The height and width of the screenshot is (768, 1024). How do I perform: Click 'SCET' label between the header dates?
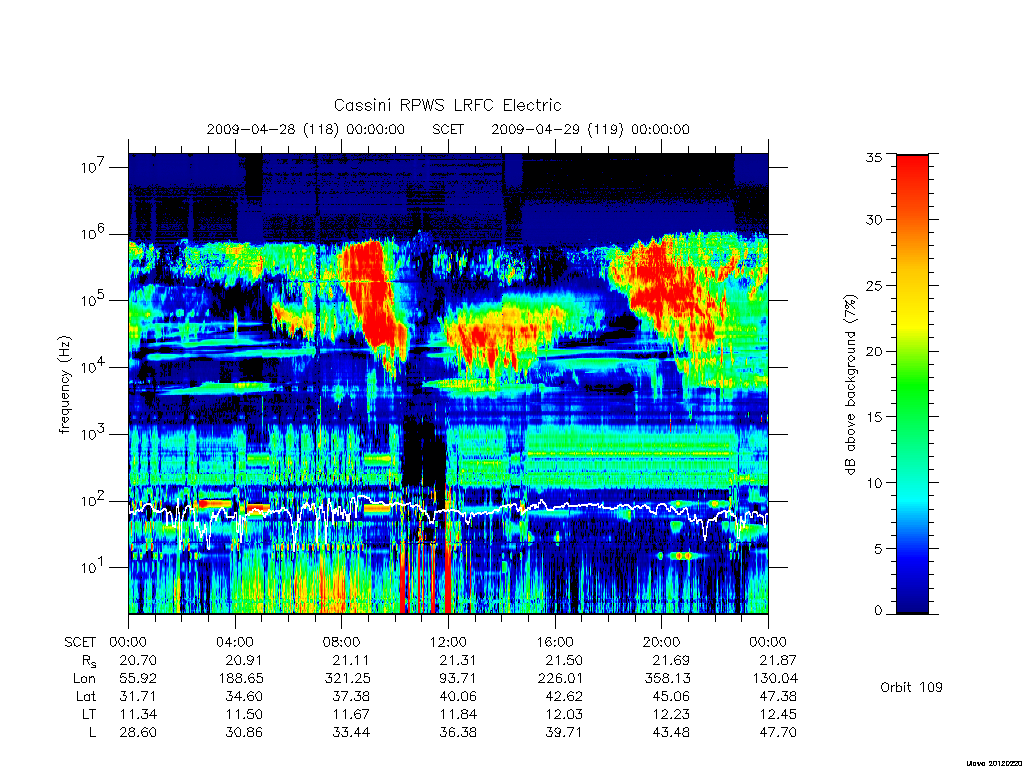click(448, 129)
